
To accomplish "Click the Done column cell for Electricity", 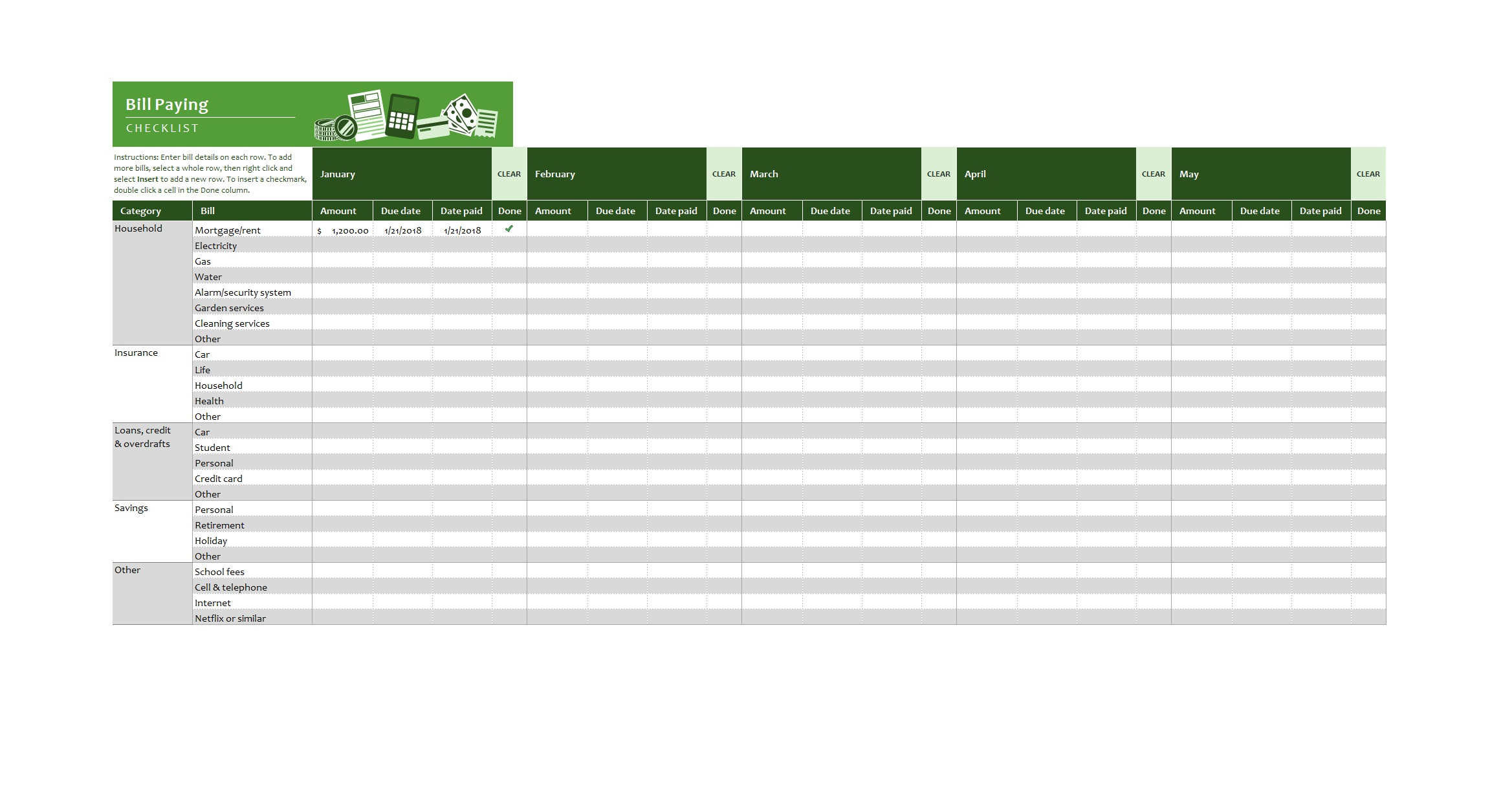I will pos(510,244).
